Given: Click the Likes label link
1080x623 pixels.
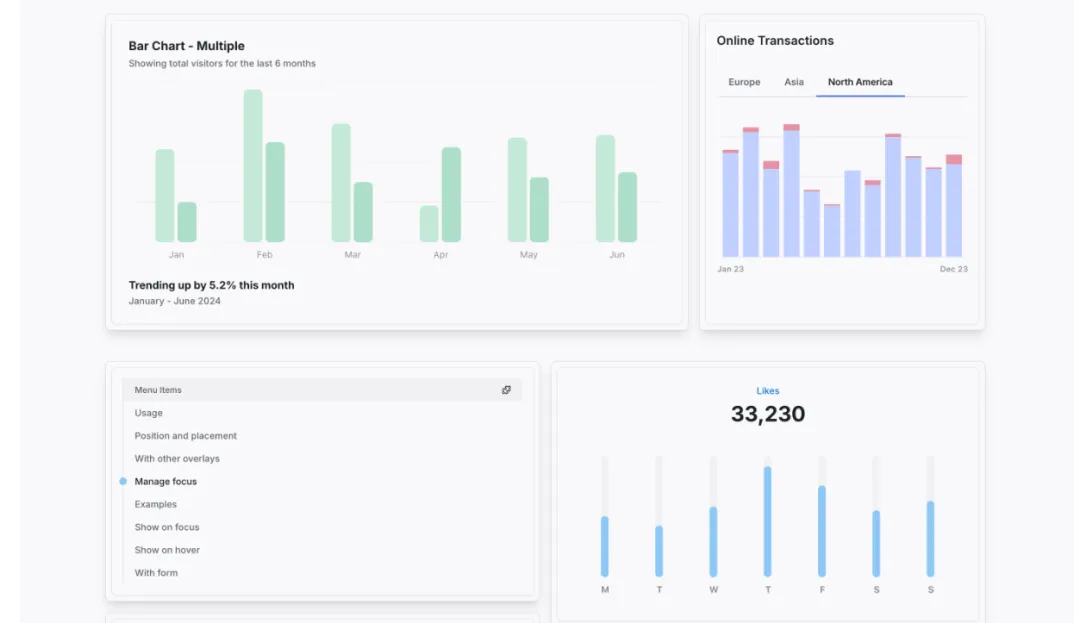Looking at the screenshot, I should (768, 390).
